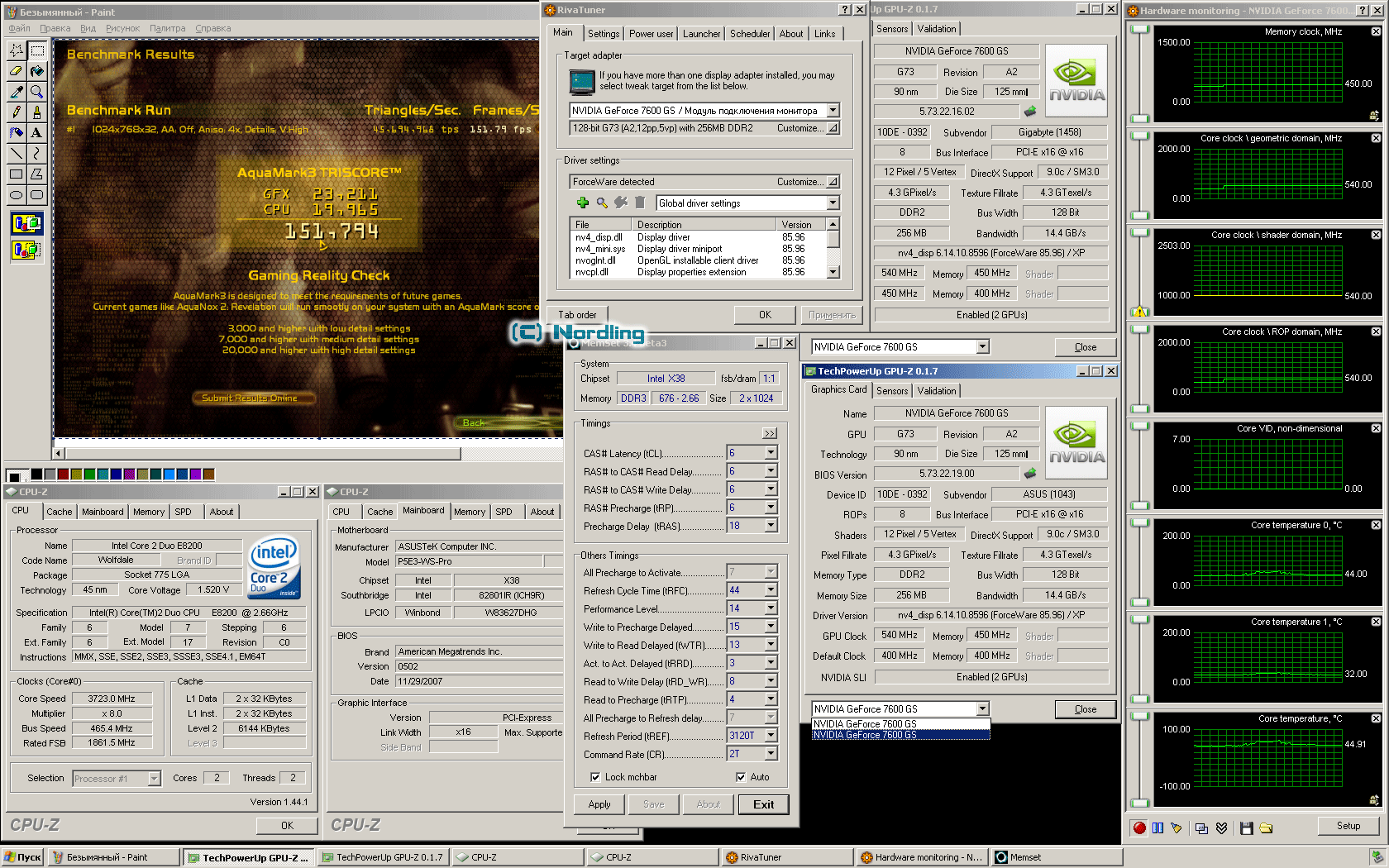
Task: Open the Command Rate (CR) dropdown
Action: click(x=771, y=754)
